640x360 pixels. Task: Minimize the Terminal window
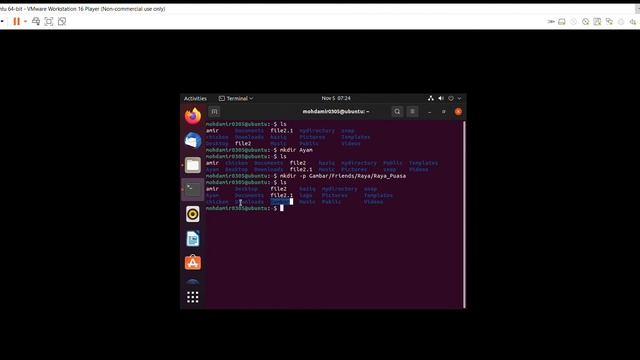tap(429, 111)
